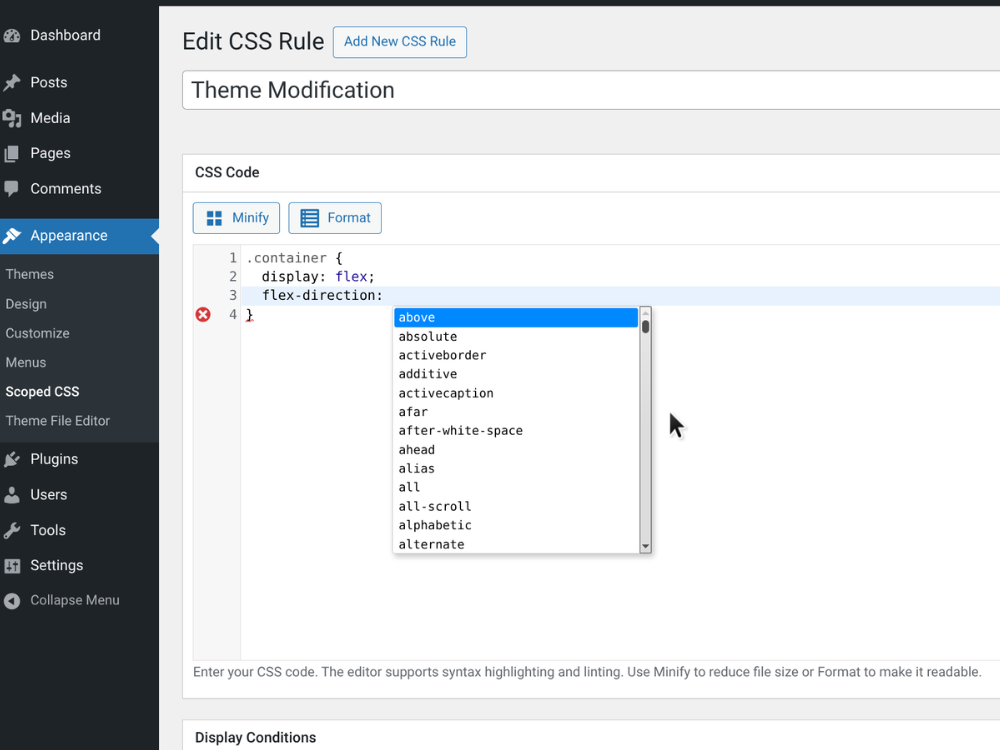The height and width of the screenshot is (750, 1000).
Task: Open the Scoped CSS submenu link
Action: pos(42,392)
